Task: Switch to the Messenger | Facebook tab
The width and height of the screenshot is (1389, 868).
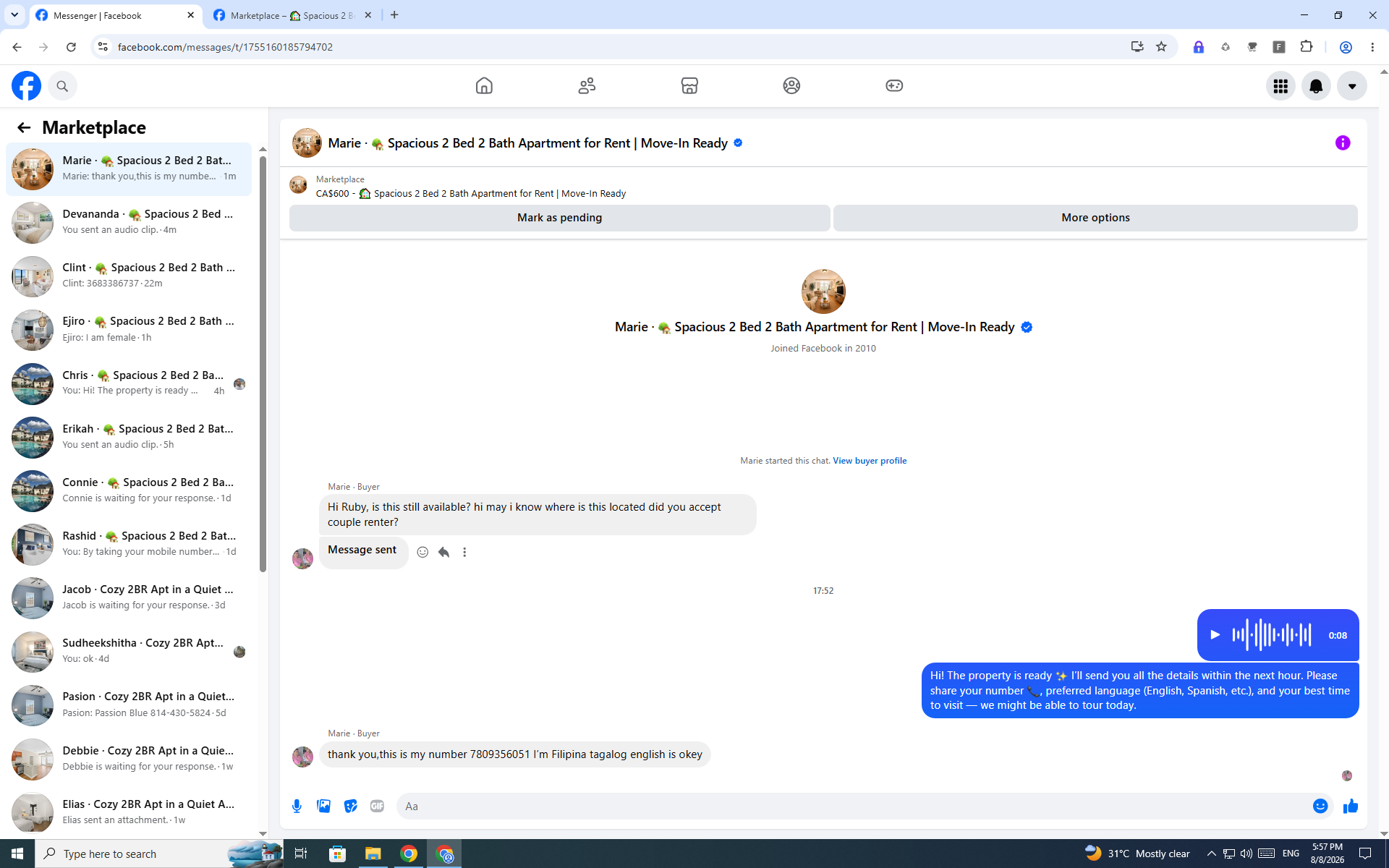Action: (x=116, y=15)
